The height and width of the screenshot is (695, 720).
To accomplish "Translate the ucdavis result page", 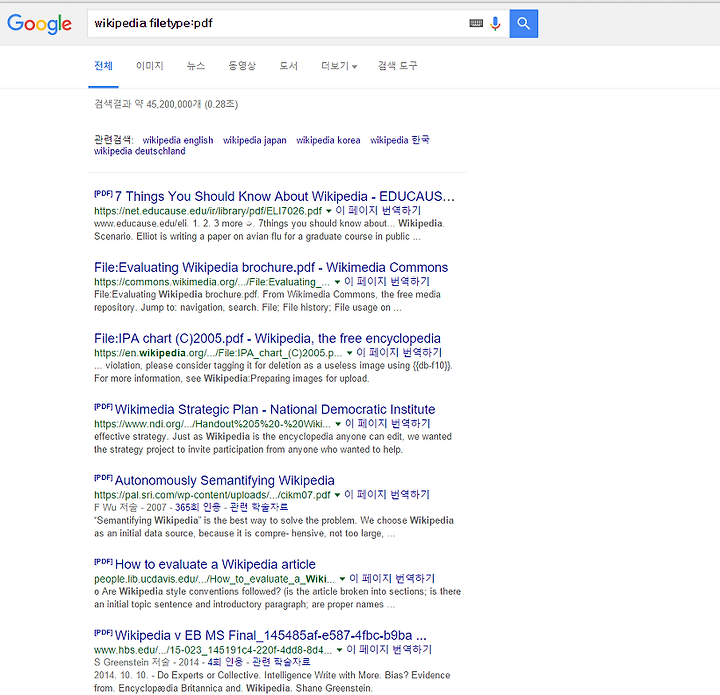I will (x=392, y=578).
